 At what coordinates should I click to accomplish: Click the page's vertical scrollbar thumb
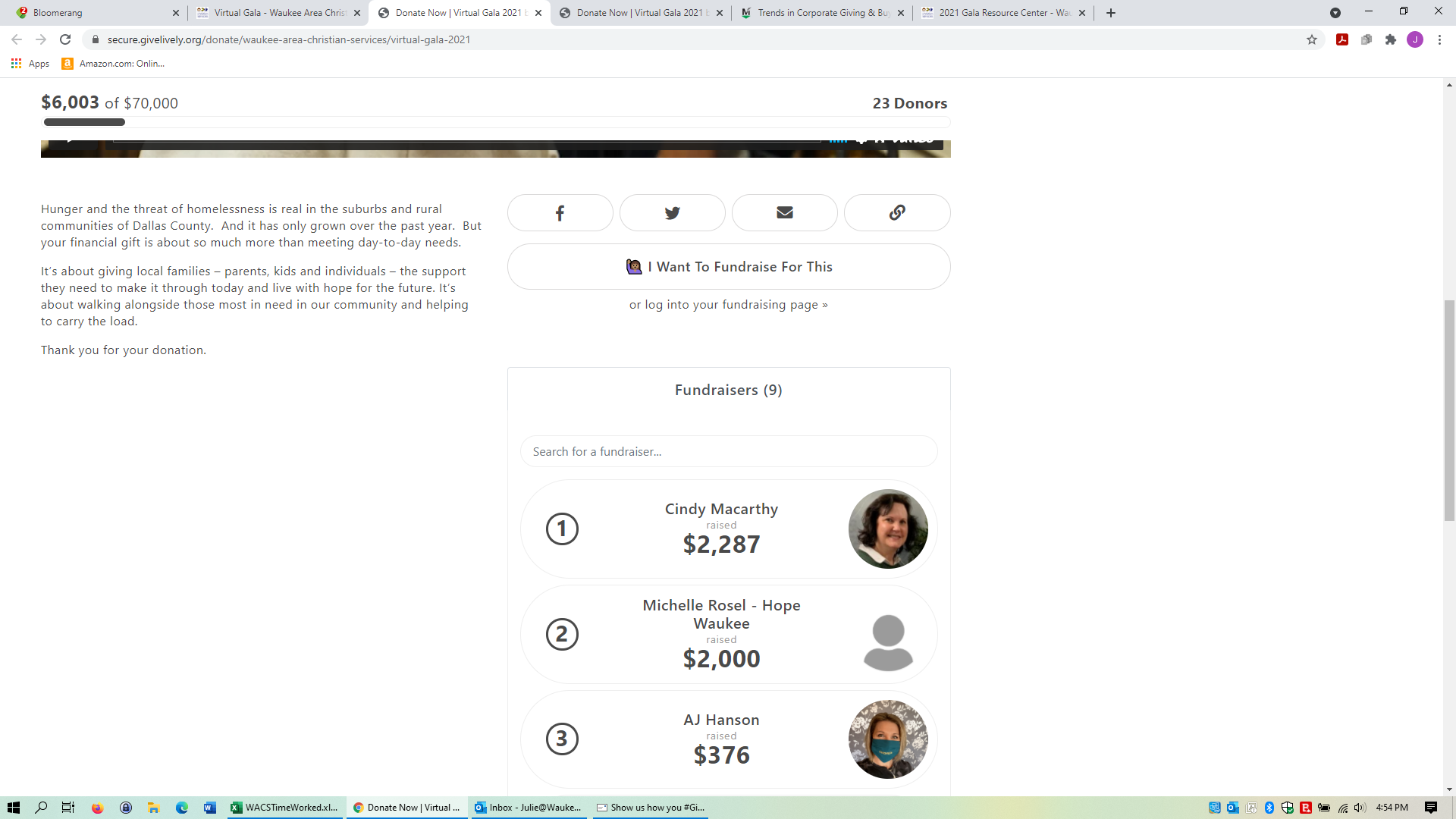(1449, 410)
